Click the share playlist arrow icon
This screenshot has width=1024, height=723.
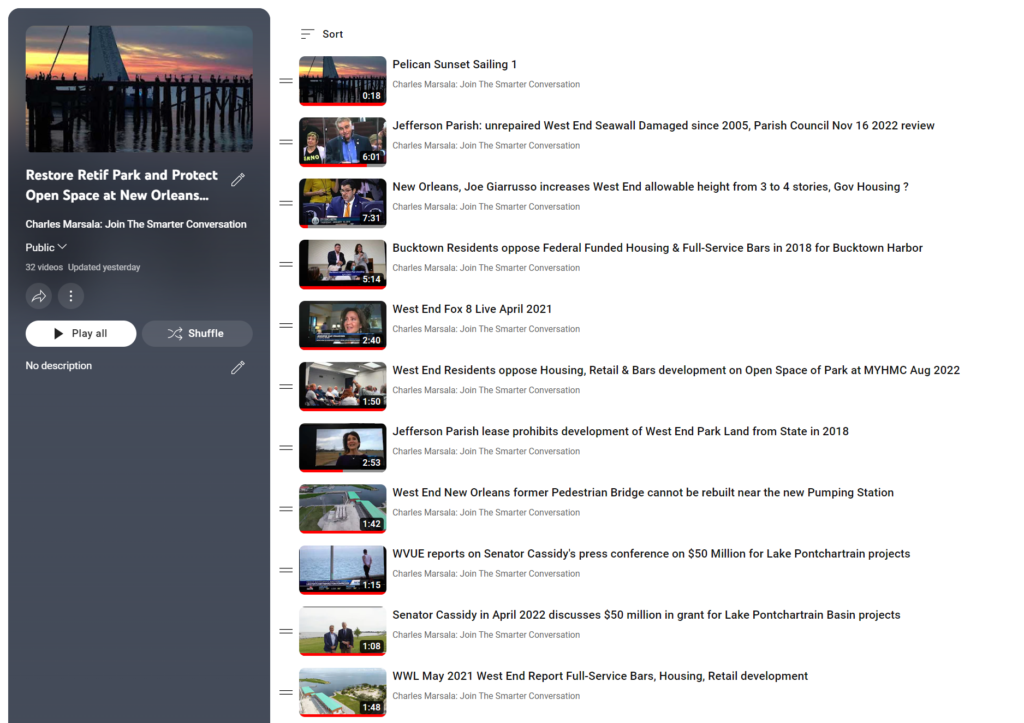39,296
